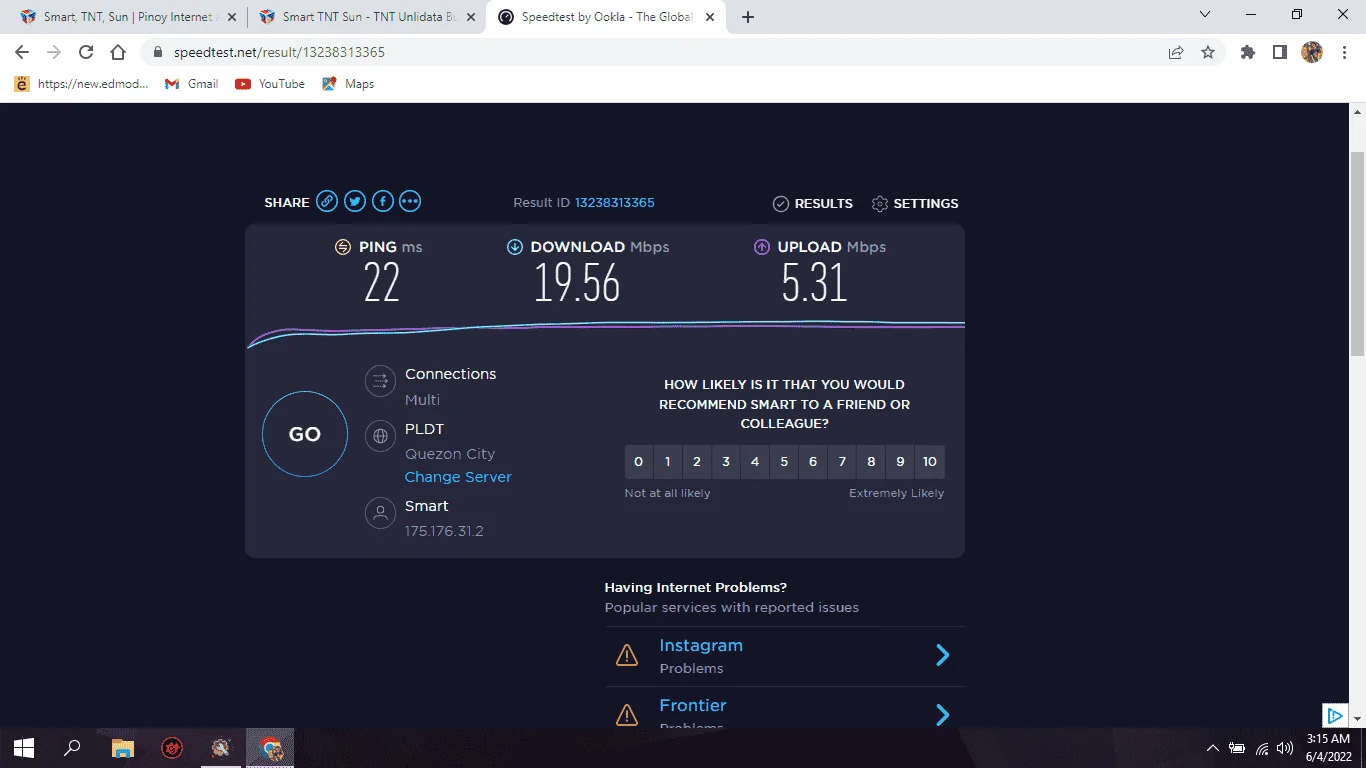Bookmark this page with the star

tap(1208, 52)
